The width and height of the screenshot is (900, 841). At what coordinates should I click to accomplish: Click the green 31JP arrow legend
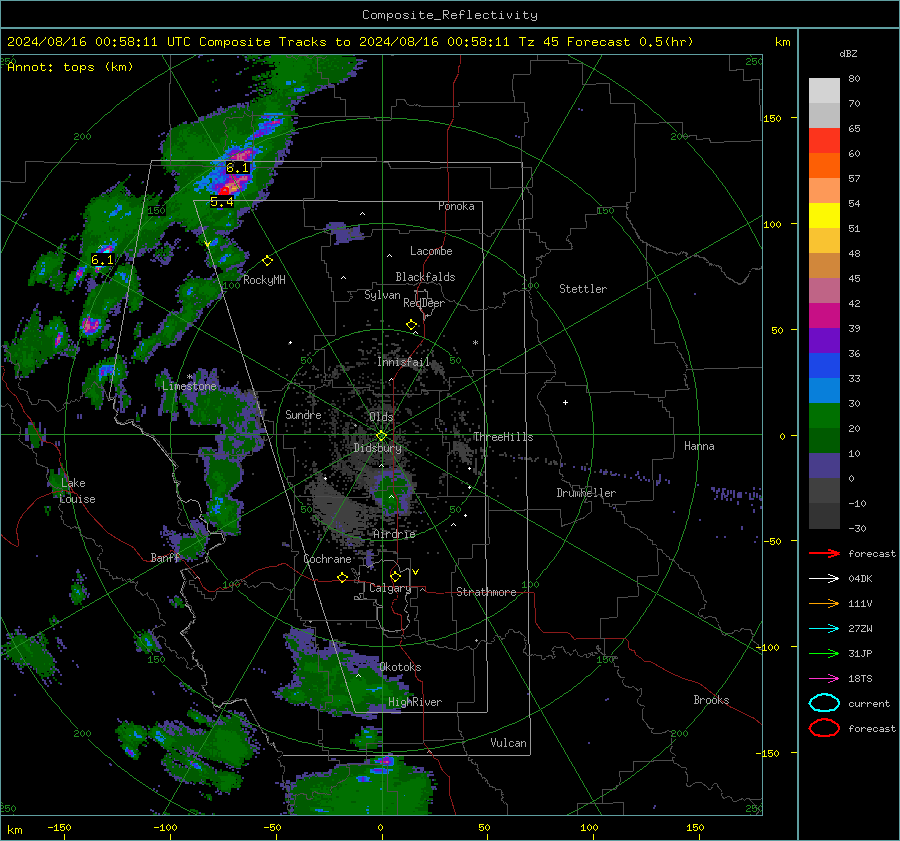824,653
